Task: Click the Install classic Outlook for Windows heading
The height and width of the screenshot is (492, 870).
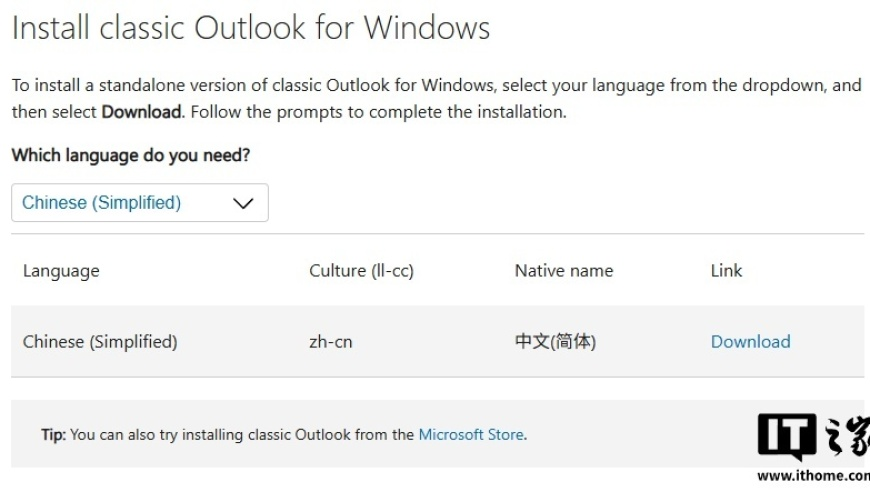Action: tap(251, 28)
